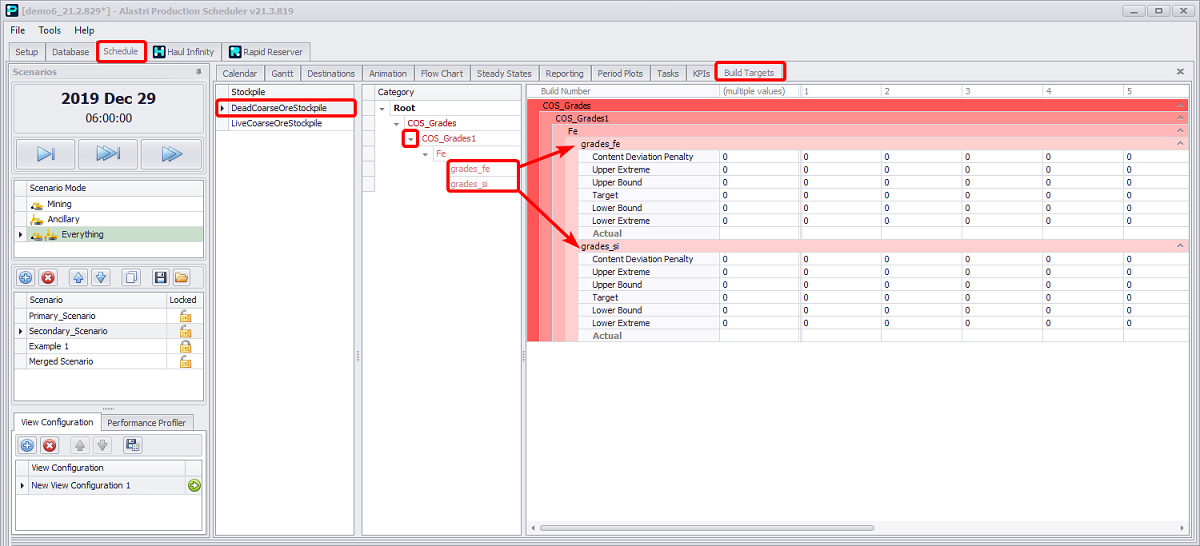Open the Animation tab
Screen dimensions: 1200x546
coord(388,73)
